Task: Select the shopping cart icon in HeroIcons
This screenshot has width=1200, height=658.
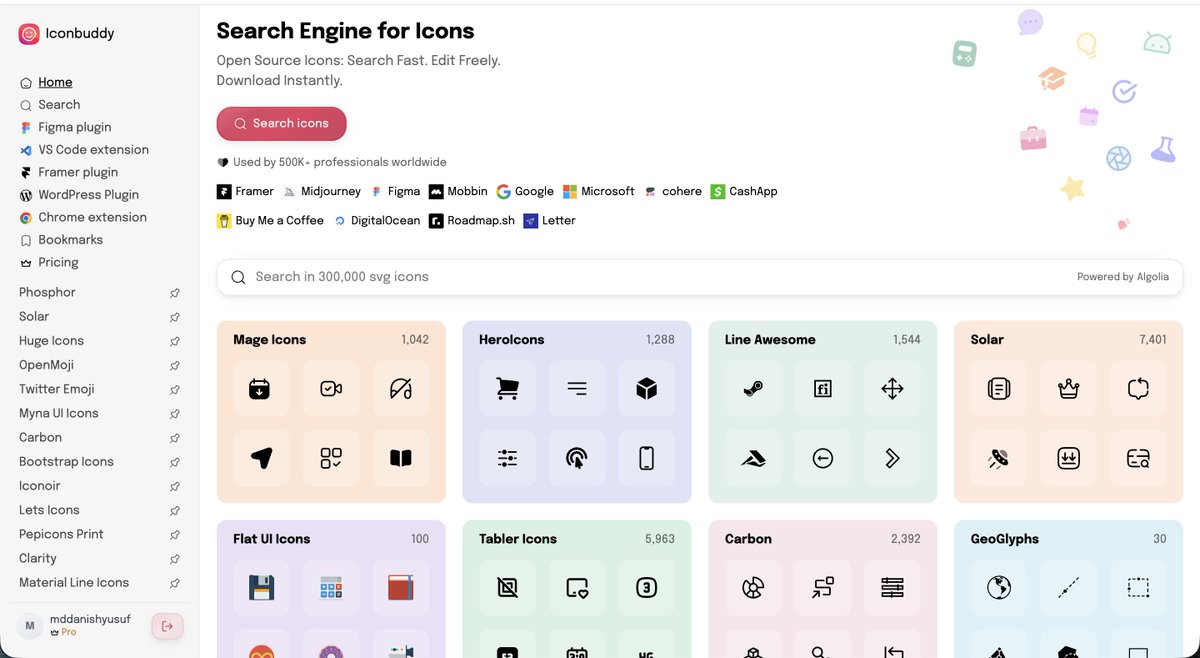Action: click(507, 389)
